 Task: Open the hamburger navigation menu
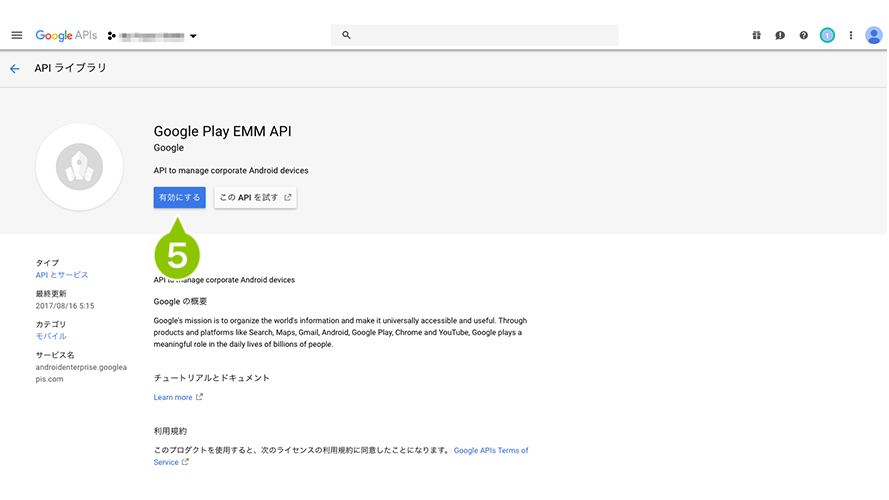click(x=17, y=35)
